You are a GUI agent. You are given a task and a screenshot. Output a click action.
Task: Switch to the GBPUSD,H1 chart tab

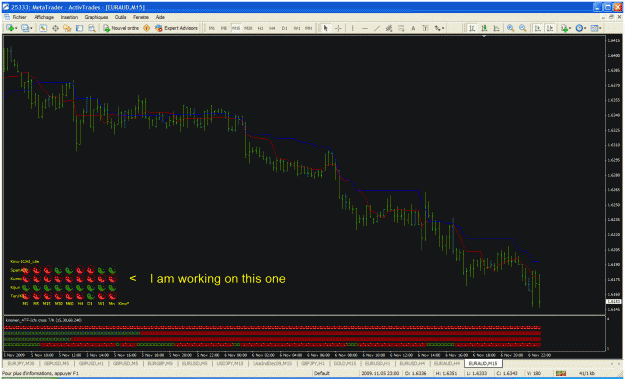(91, 363)
